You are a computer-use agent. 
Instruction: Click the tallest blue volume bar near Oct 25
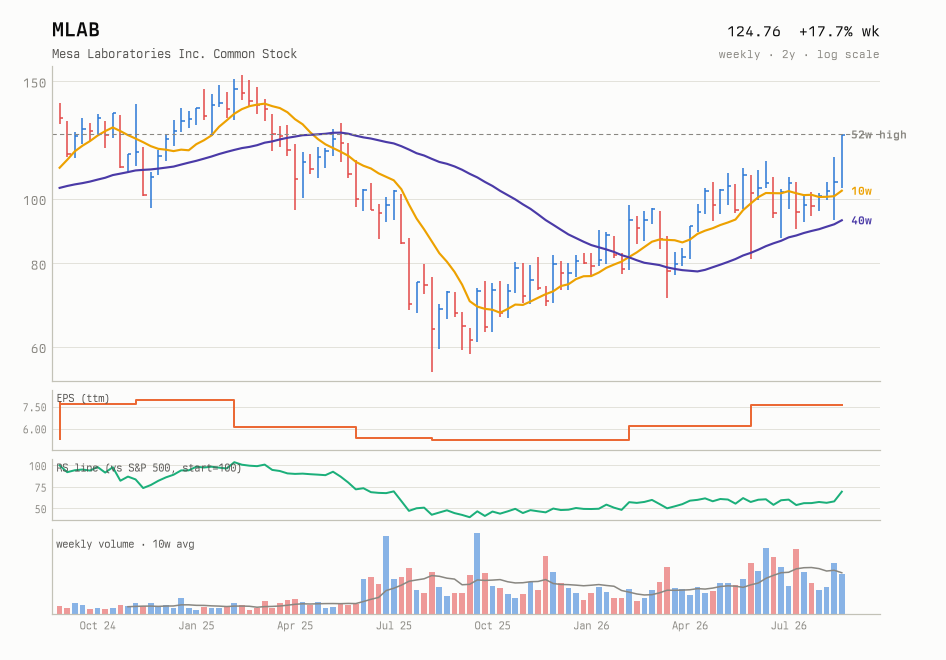tap(477, 574)
